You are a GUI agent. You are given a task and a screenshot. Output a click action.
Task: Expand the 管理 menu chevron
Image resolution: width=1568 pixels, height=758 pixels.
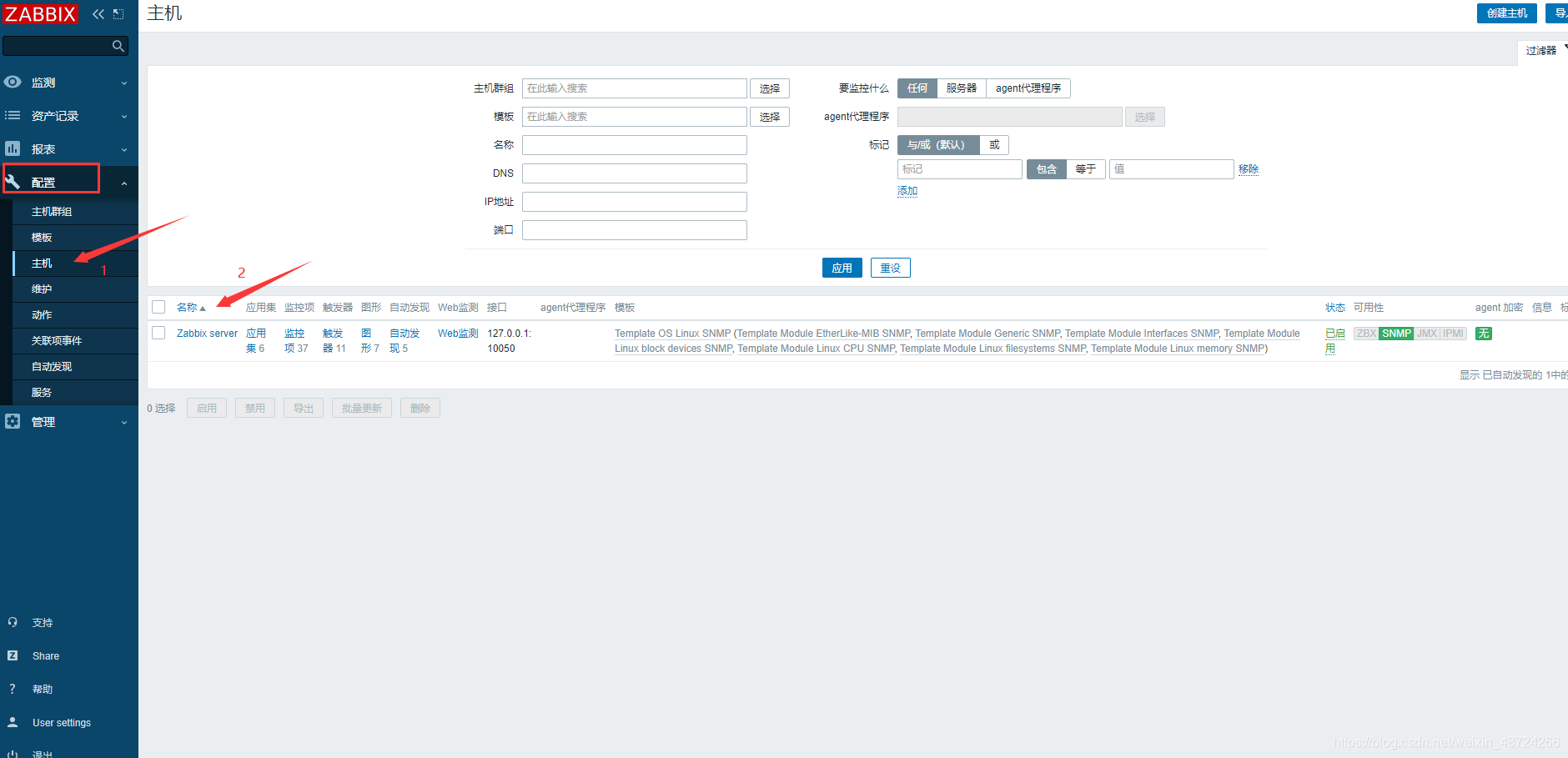pyautogui.click(x=124, y=422)
